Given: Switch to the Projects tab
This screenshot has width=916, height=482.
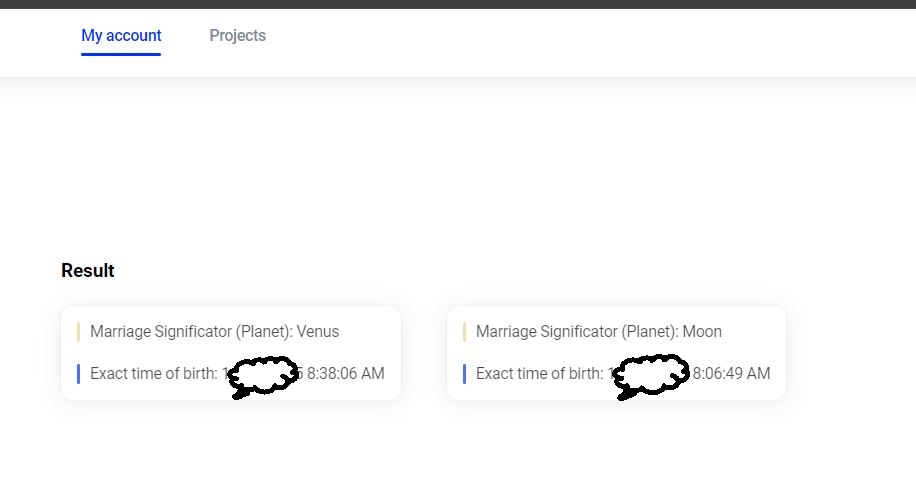Looking at the screenshot, I should coord(237,36).
